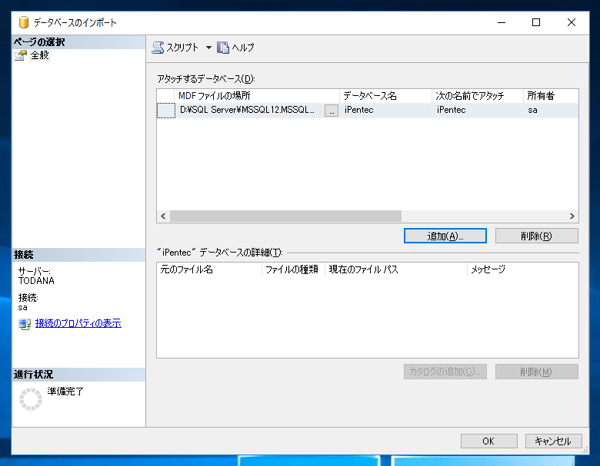The height and width of the screenshot is (466, 600).
Task: Click the 所有者 column header
Action: [x=551, y=96]
